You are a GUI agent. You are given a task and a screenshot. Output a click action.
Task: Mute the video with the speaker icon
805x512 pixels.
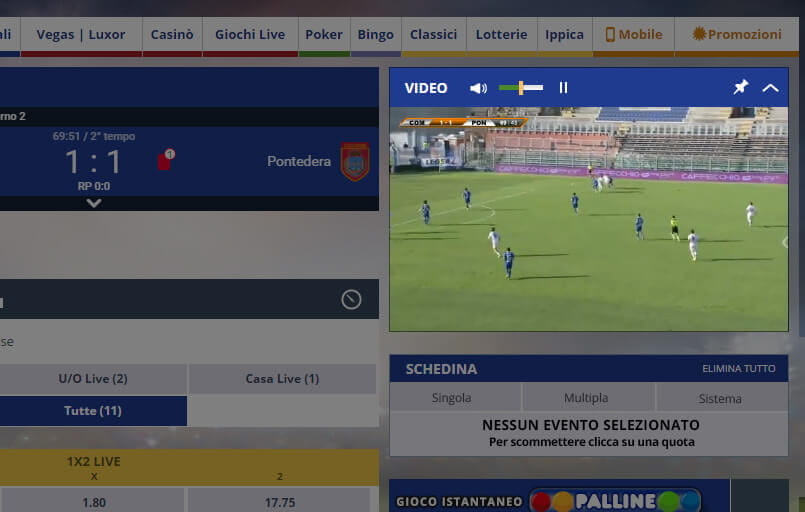point(478,88)
